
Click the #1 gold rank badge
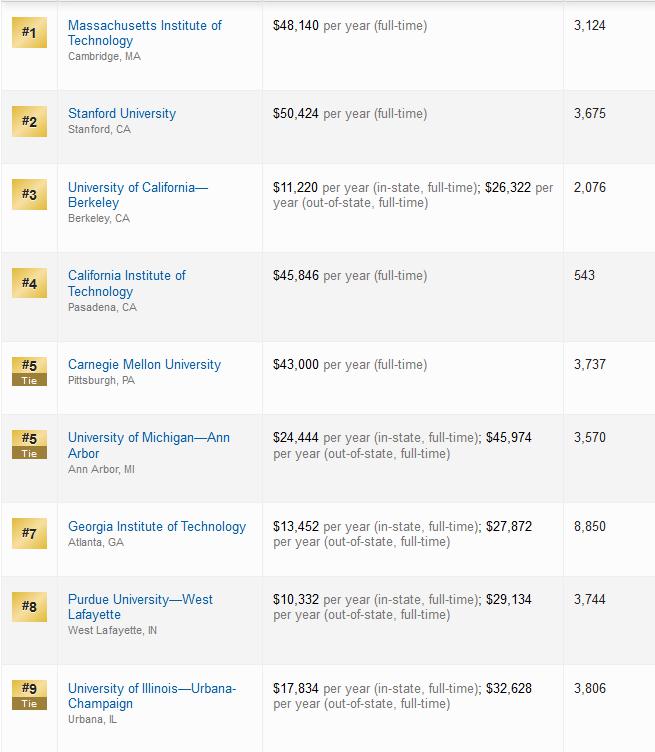tap(29, 33)
